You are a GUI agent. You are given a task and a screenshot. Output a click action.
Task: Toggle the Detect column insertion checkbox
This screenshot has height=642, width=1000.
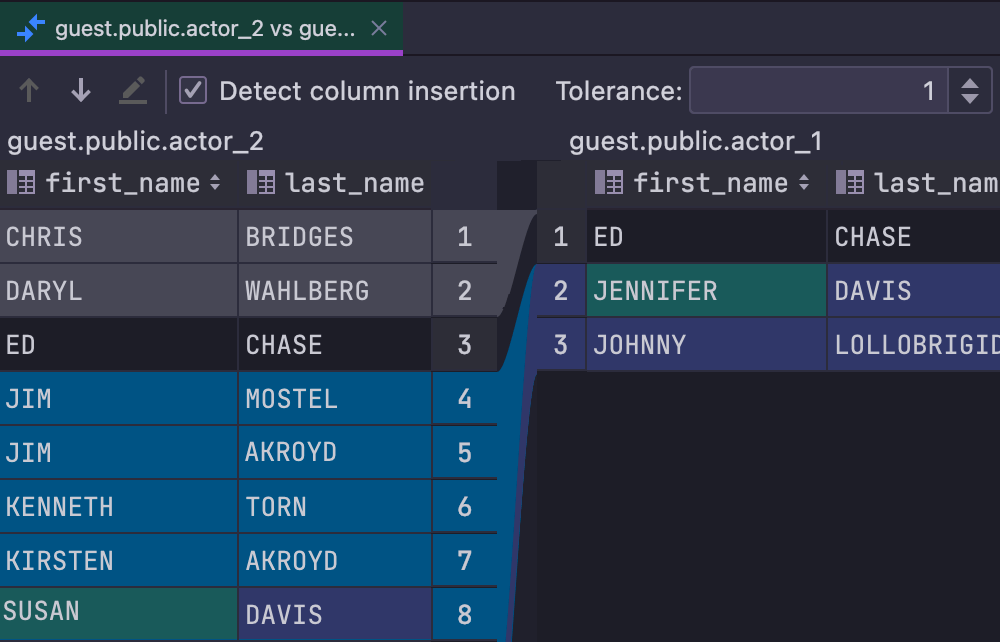click(193, 91)
